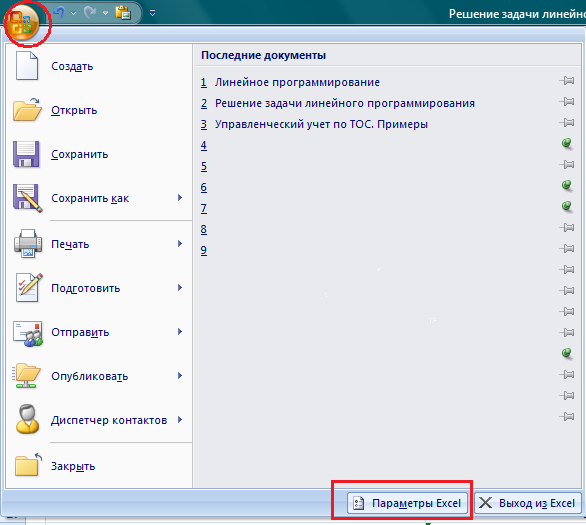Select Закрыть to close the workbook
The height and width of the screenshot is (525, 586).
point(99,466)
